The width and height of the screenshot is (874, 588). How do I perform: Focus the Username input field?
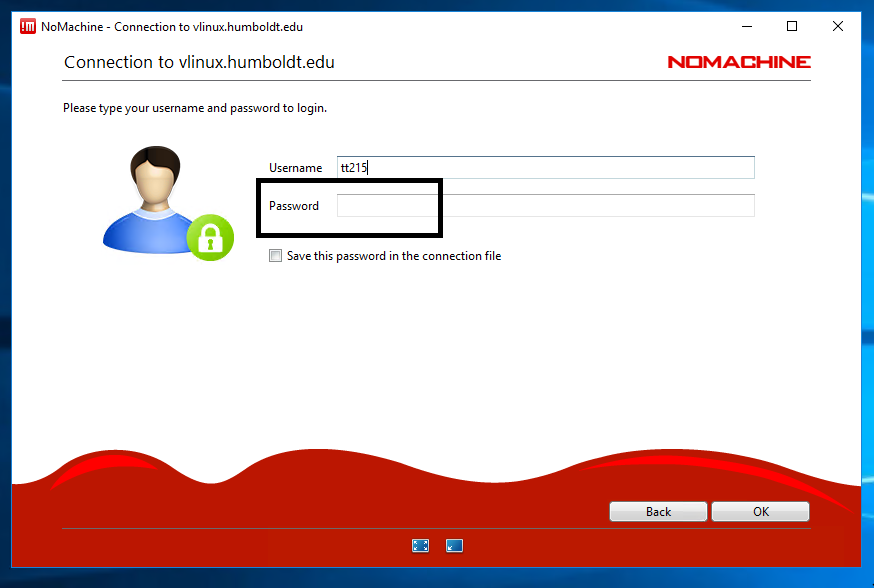point(546,167)
